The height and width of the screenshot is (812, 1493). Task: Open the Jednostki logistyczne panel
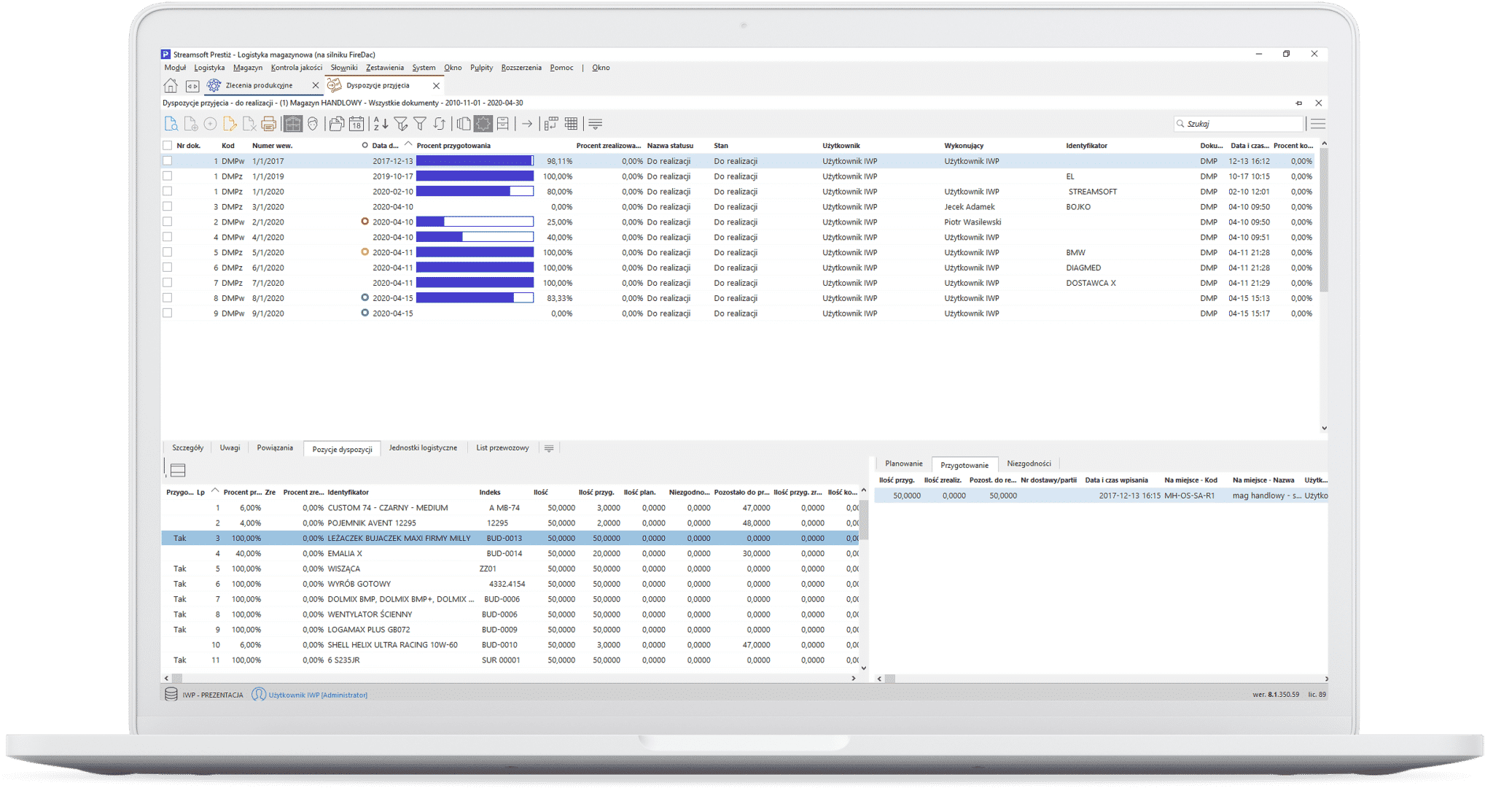424,448
